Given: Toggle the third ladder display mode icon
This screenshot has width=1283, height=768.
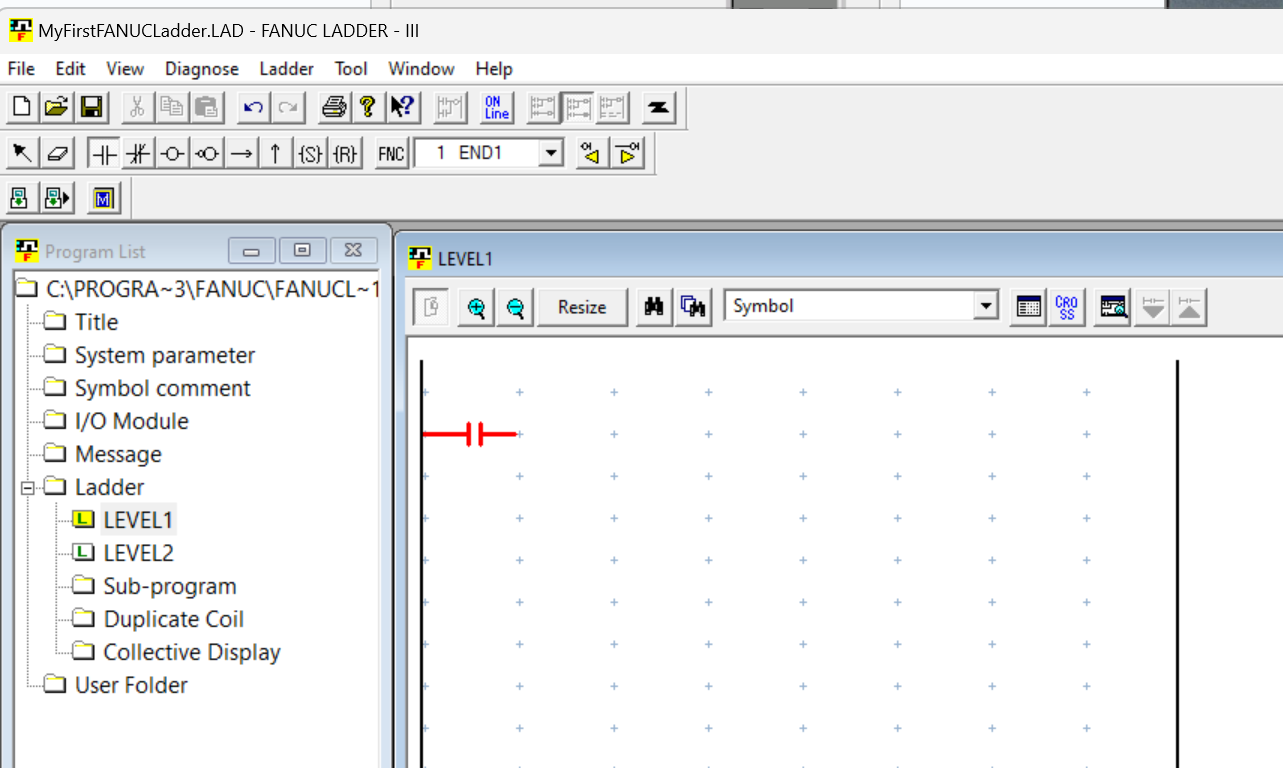Looking at the screenshot, I should coord(612,107).
